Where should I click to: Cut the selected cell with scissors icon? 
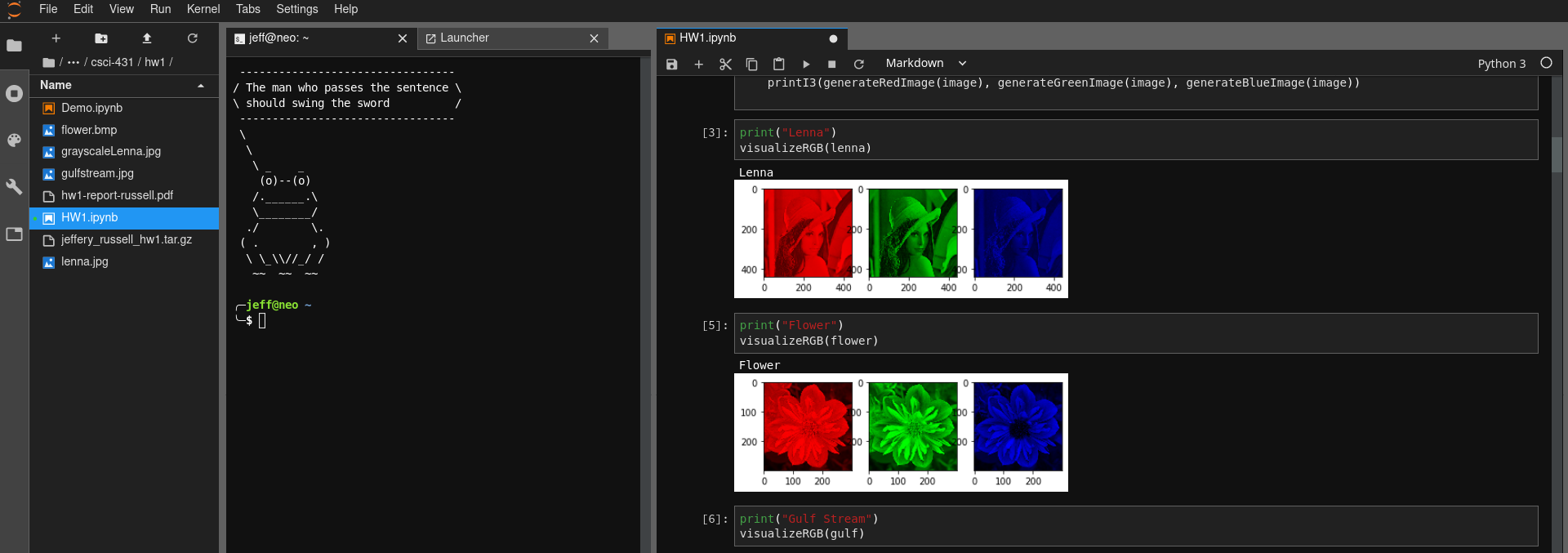click(725, 64)
